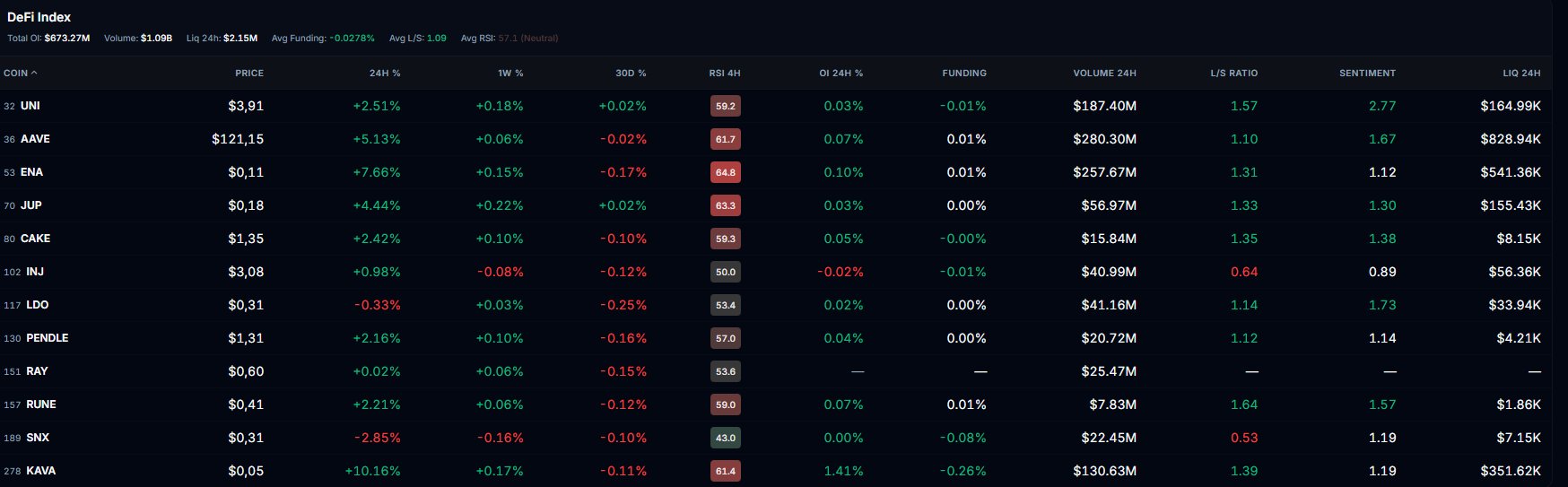Image resolution: width=1568 pixels, height=487 pixels.
Task: Click the DeFi Index title
Action: pyautogui.click(x=39, y=17)
